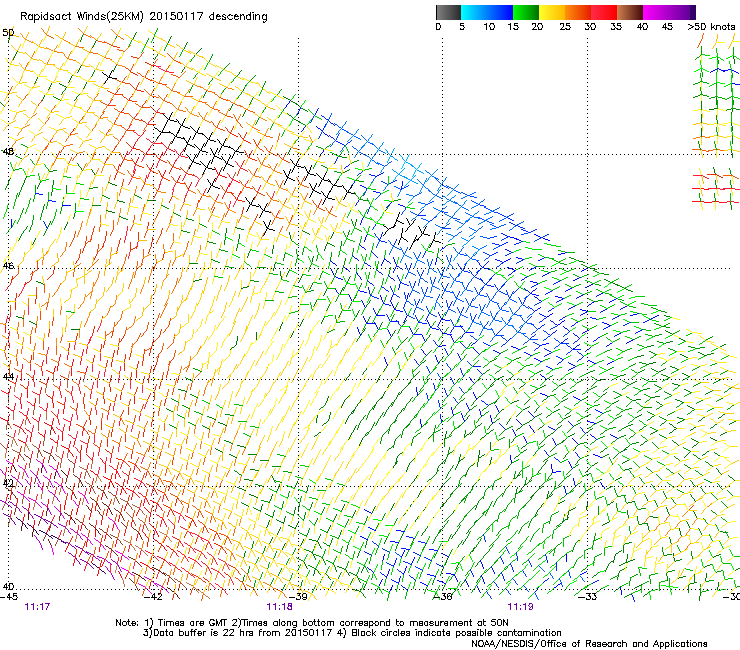Click the cyan-to-blue 5-15 knots legend swatch
740x650 pixels.
click(x=487, y=12)
